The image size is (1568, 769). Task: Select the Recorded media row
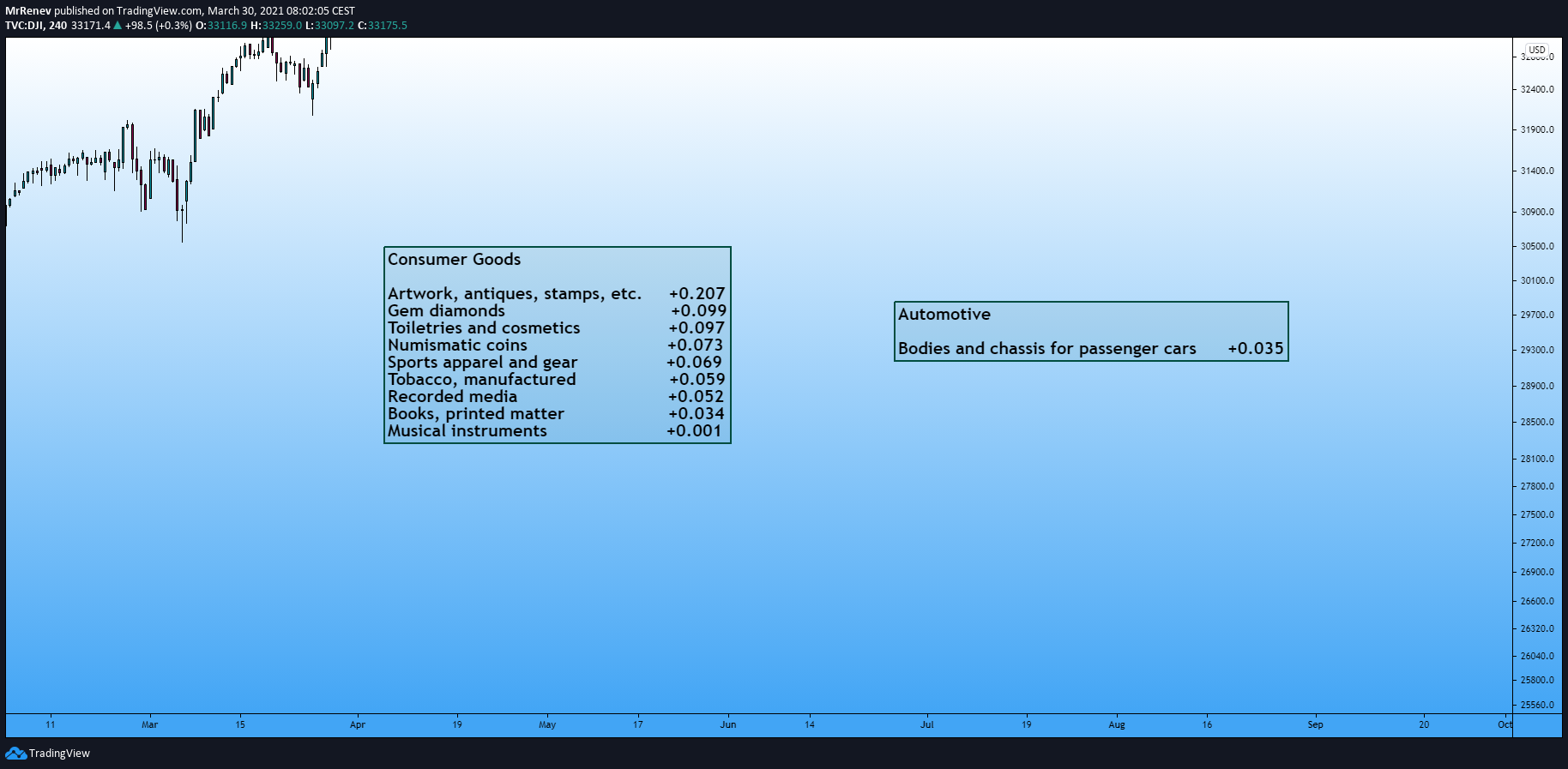tap(556, 397)
